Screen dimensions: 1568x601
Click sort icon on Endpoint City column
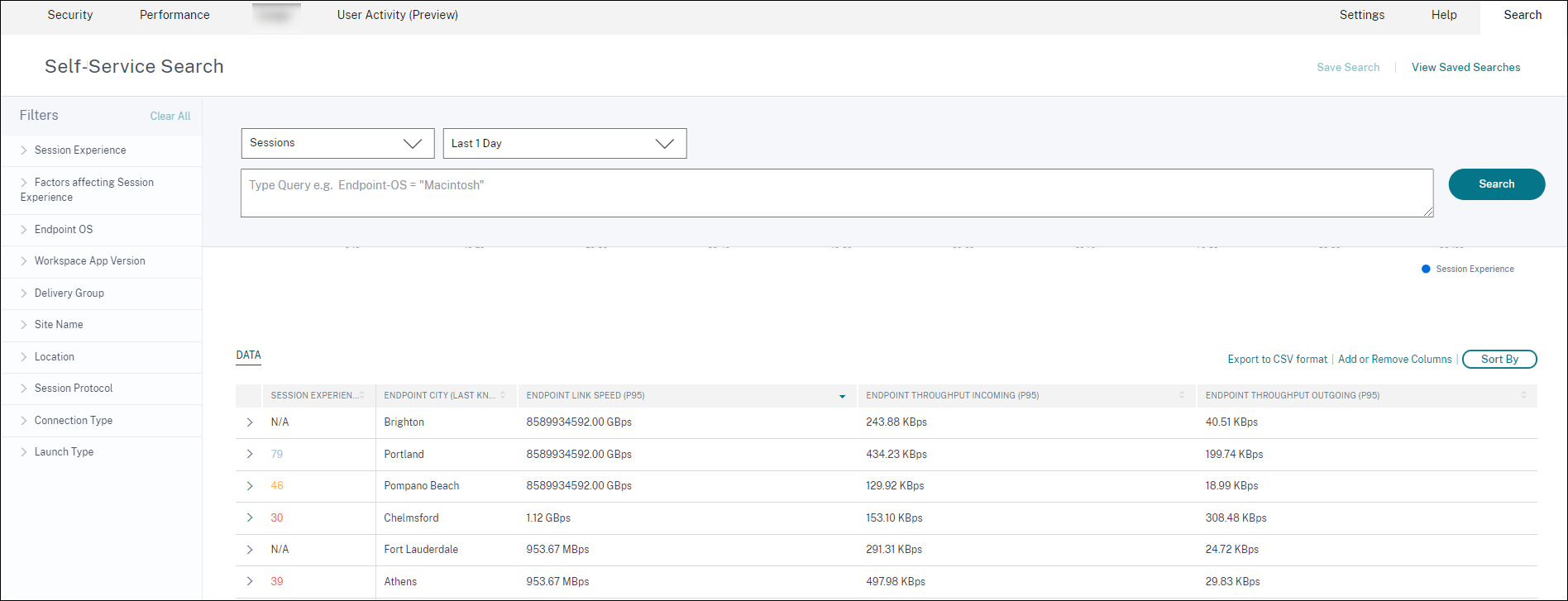(503, 396)
